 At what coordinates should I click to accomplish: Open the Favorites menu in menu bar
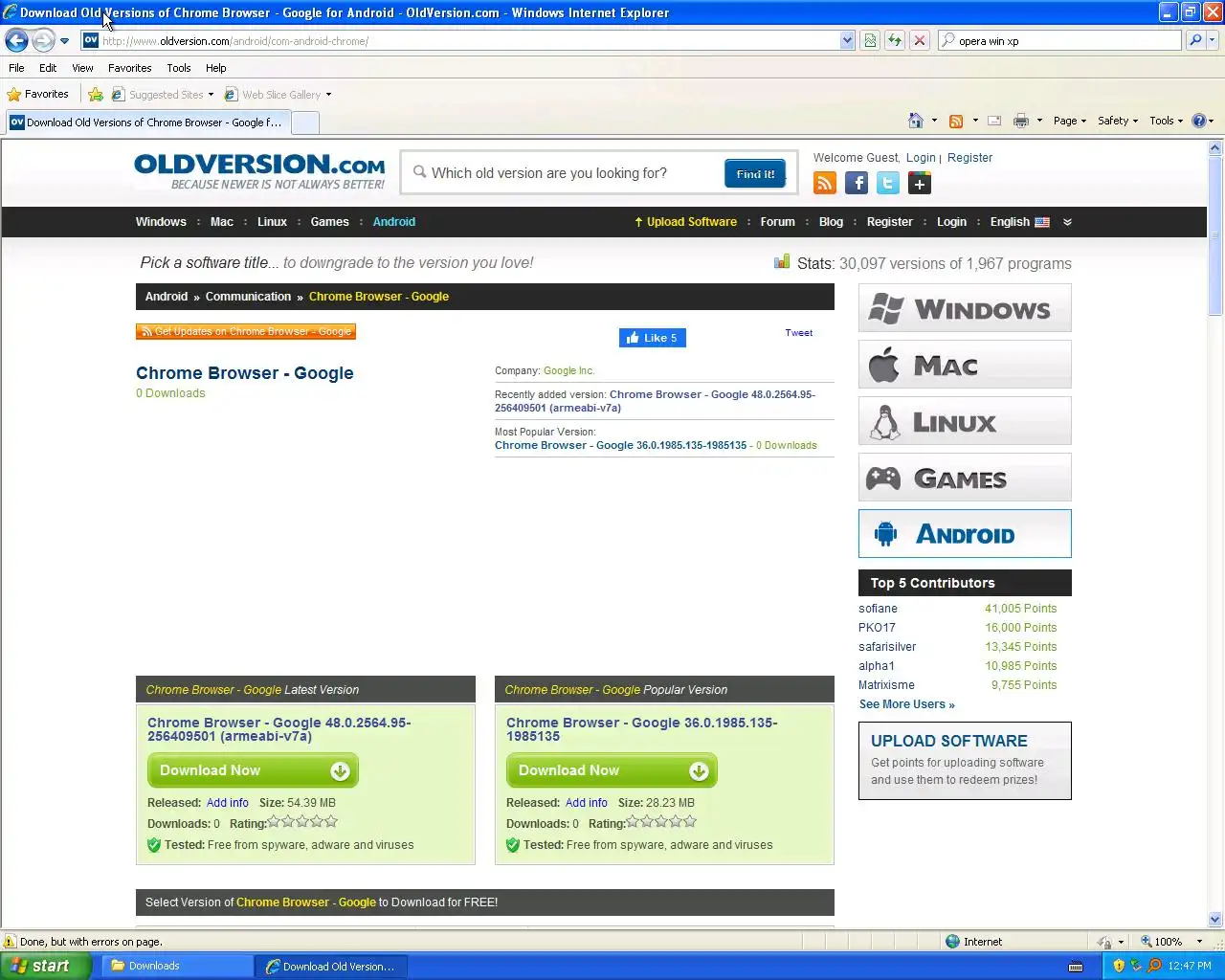pyautogui.click(x=129, y=68)
